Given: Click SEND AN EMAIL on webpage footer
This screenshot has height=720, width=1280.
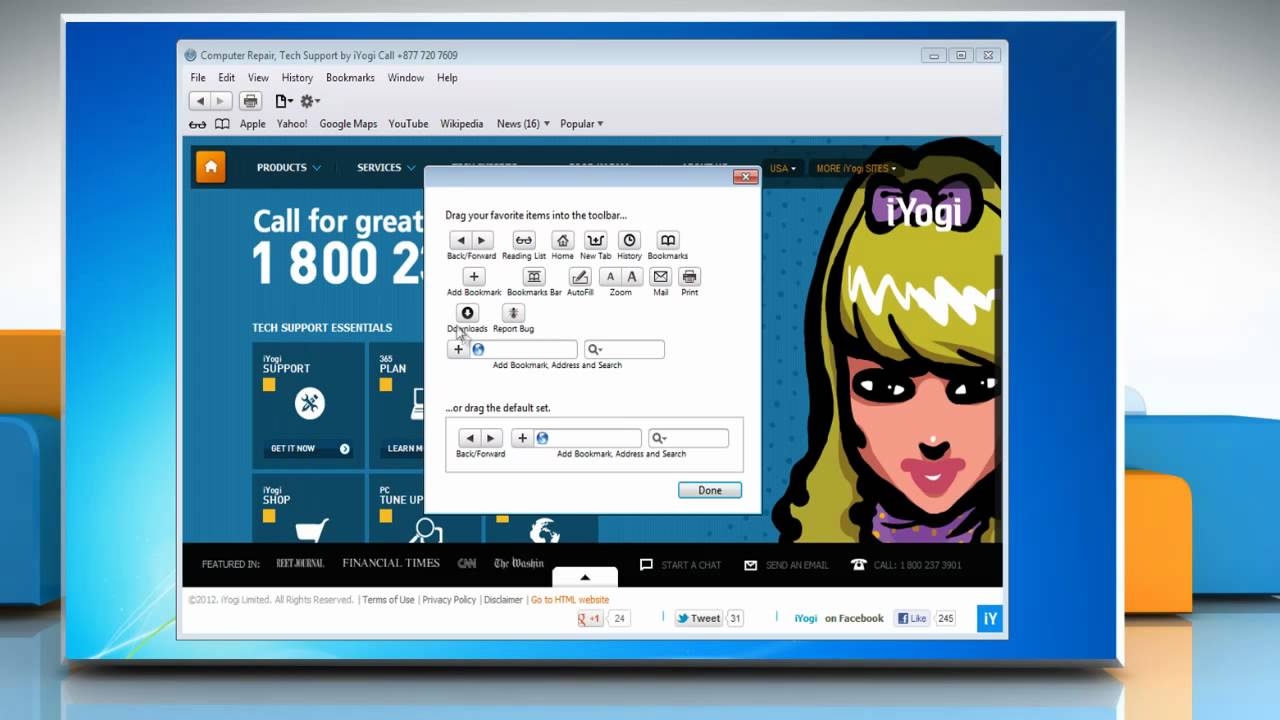Looking at the screenshot, I should coord(786,565).
